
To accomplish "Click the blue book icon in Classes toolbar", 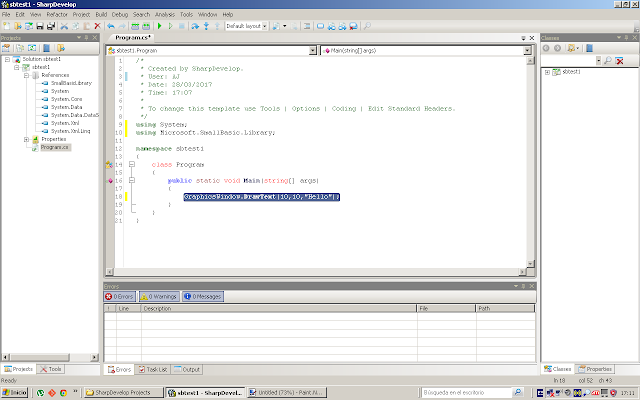I will tap(589, 48).
